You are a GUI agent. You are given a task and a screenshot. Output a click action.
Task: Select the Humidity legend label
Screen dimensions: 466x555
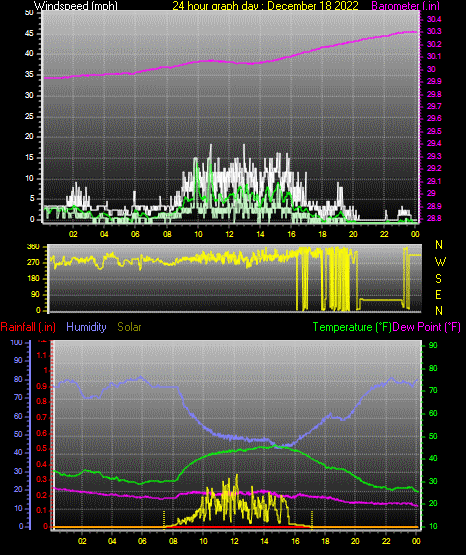[x=86, y=327]
